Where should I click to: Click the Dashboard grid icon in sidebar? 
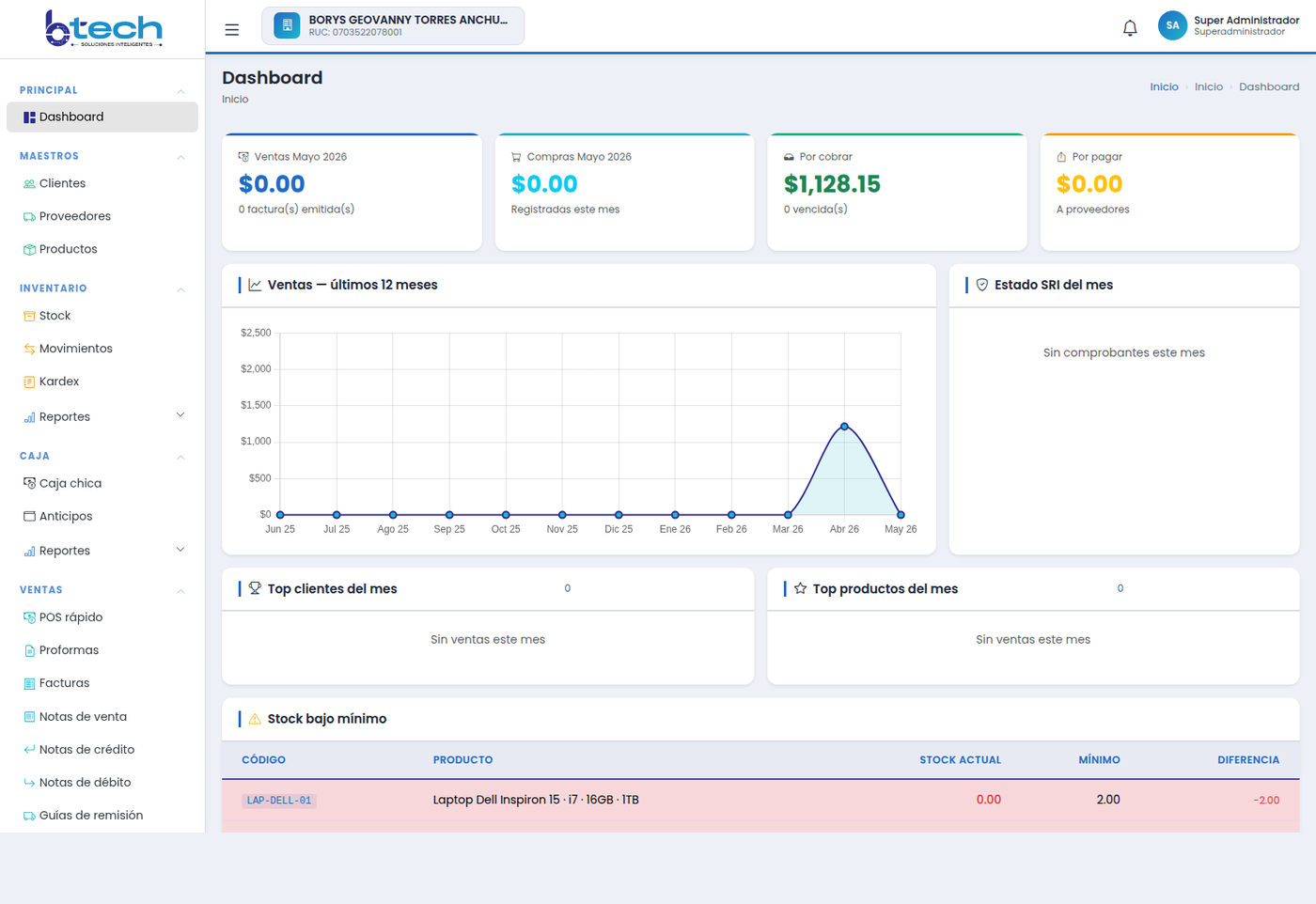coord(29,117)
